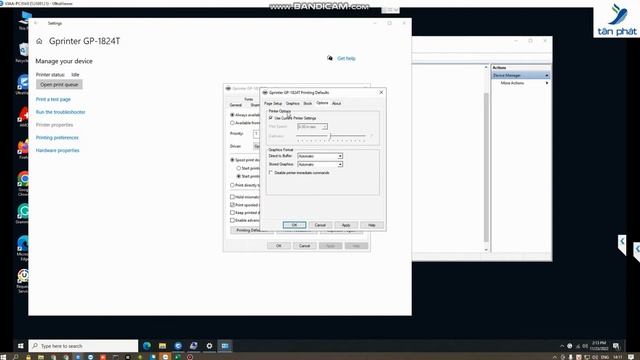Click the Get help link
This screenshot has height=360, width=640.
pos(346,58)
